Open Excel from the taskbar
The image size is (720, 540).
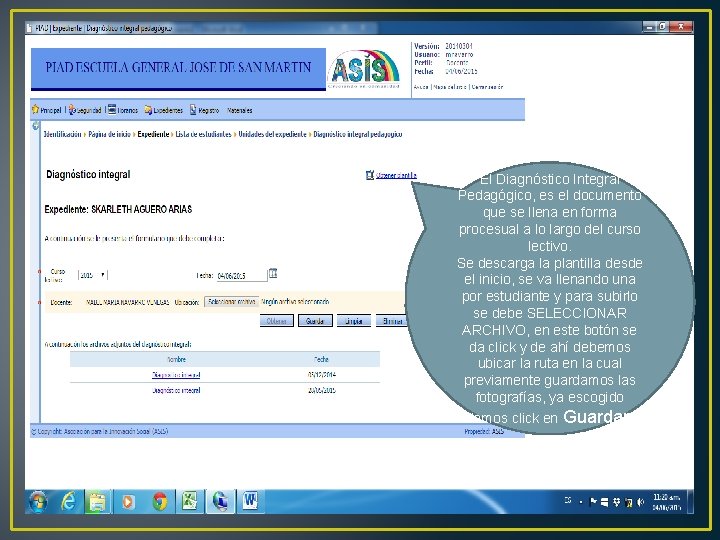tap(190, 501)
